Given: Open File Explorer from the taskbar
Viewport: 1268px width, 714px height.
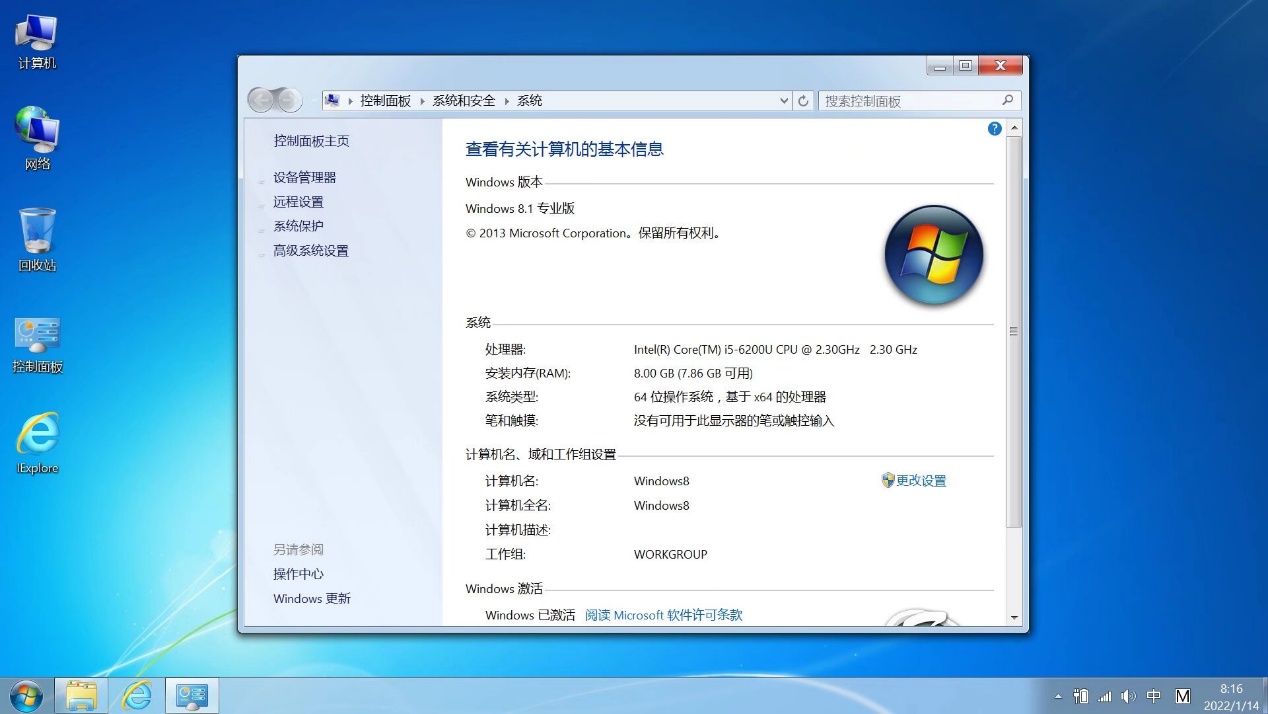Looking at the screenshot, I should coord(81,695).
